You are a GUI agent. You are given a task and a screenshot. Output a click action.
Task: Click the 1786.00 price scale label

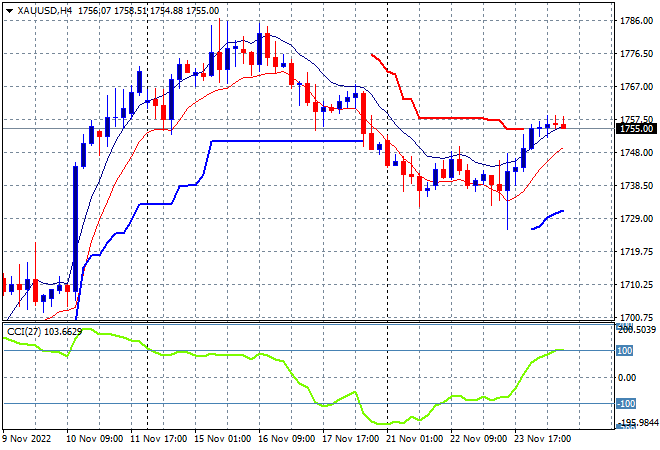pos(636,21)
